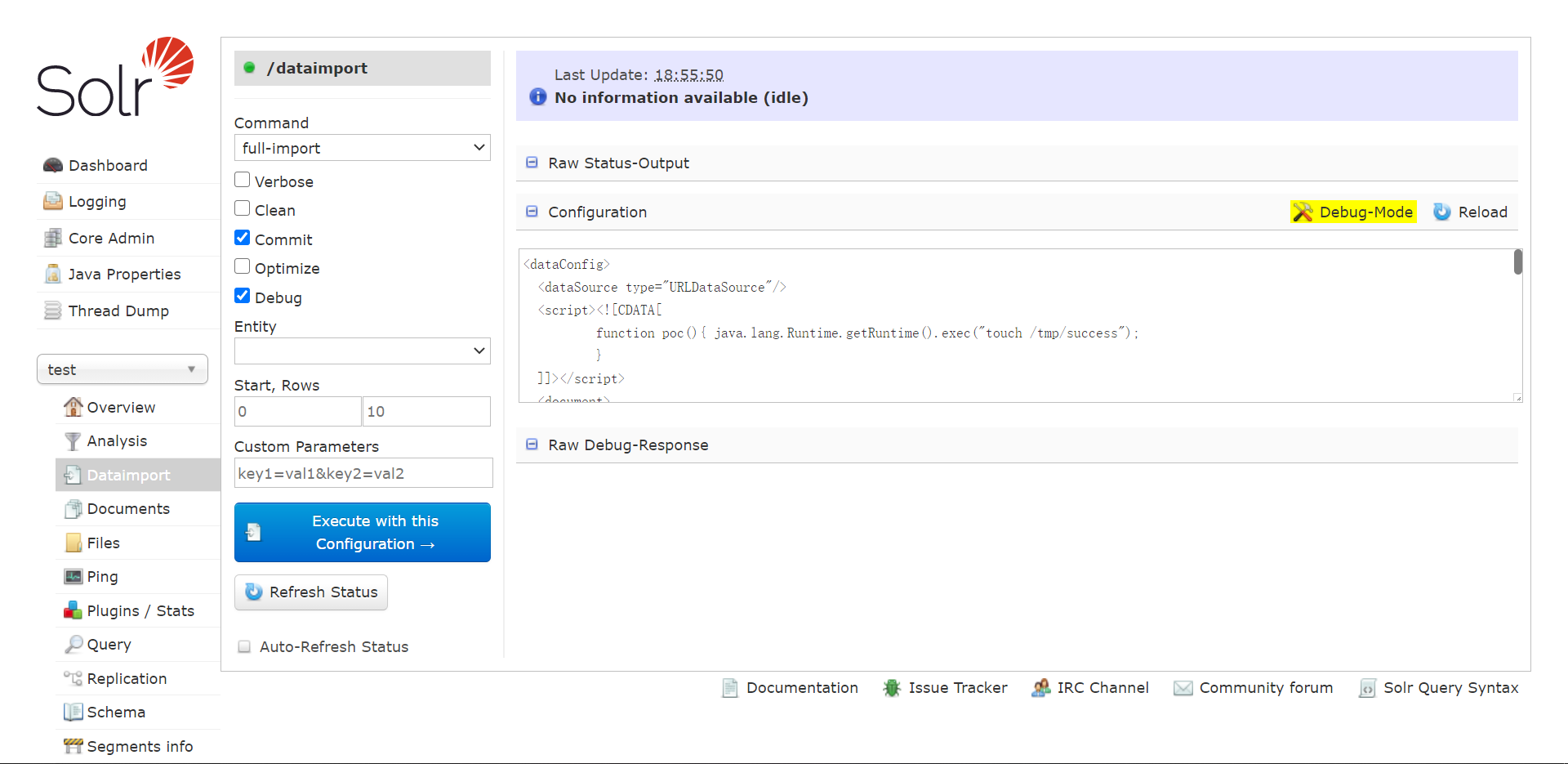This screenshot has height=764, width=1568.
Task: Click the IRC Channel people icon
Action: pyautogui.click(x=1041, y=688)
